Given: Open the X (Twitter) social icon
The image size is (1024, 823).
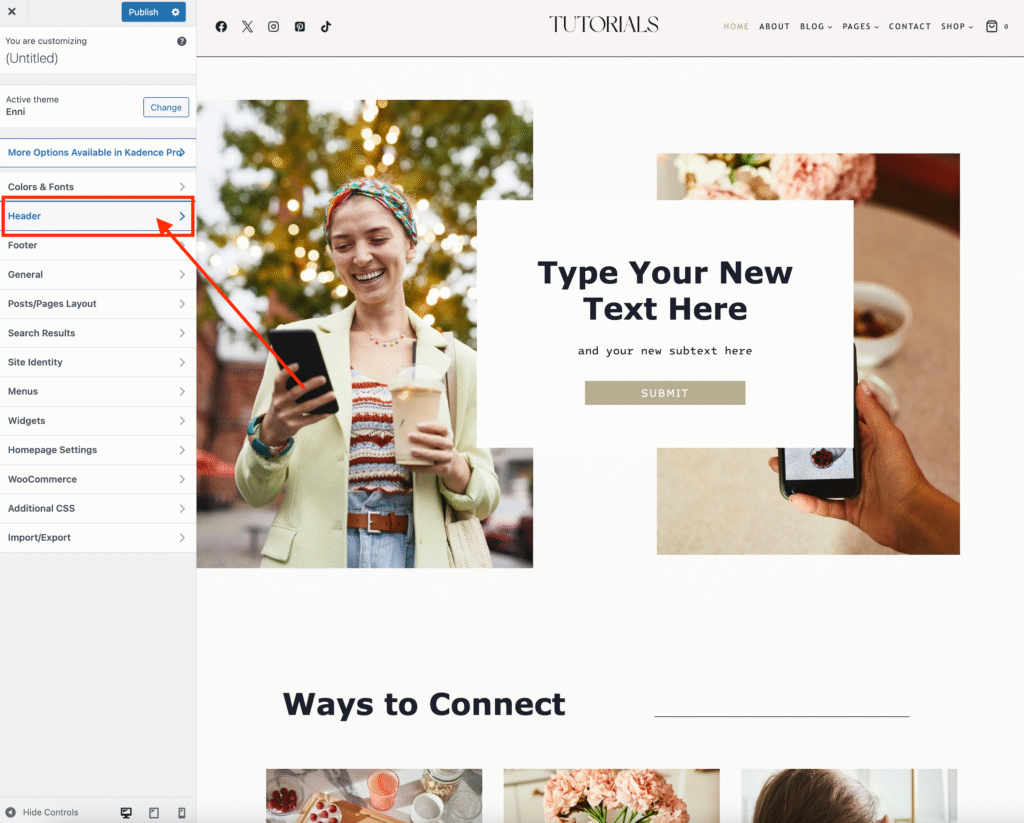Looking at the screenshot, I should pos(247,27).
